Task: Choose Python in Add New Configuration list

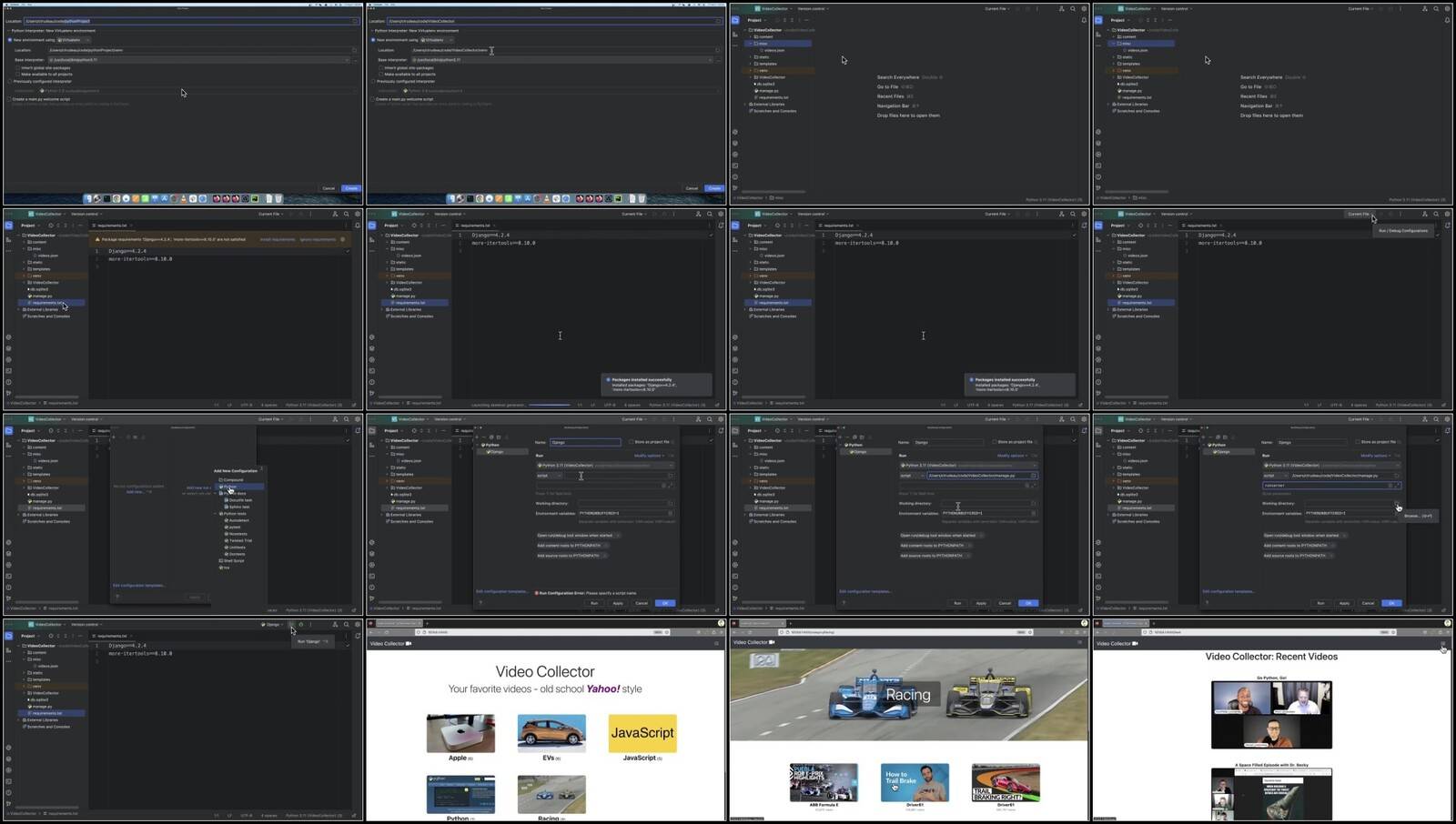Action: [229, 487]
